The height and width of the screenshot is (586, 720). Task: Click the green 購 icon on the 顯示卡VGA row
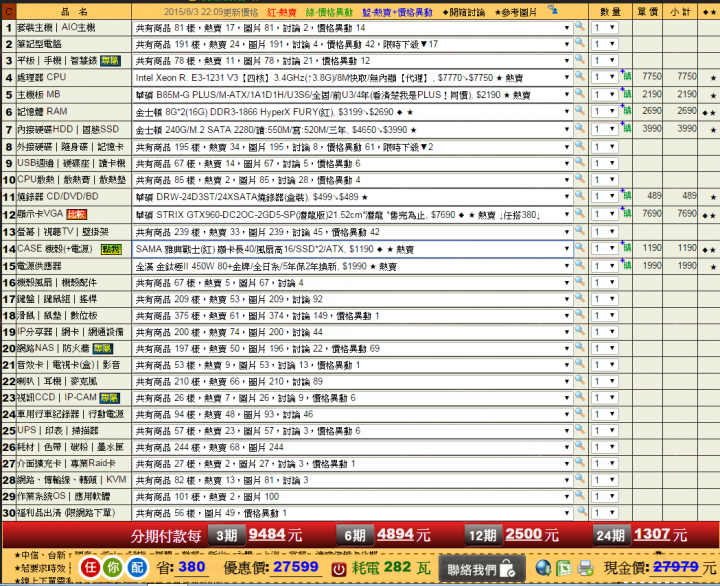click(x=626, y=213)
